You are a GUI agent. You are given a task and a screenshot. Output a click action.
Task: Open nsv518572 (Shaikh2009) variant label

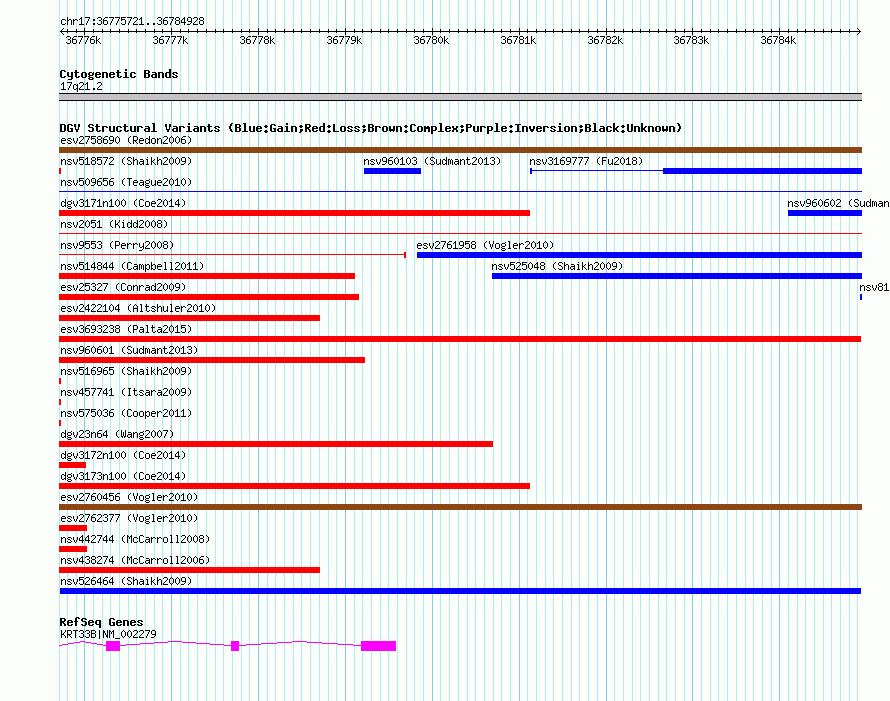[x=126, y=161]
